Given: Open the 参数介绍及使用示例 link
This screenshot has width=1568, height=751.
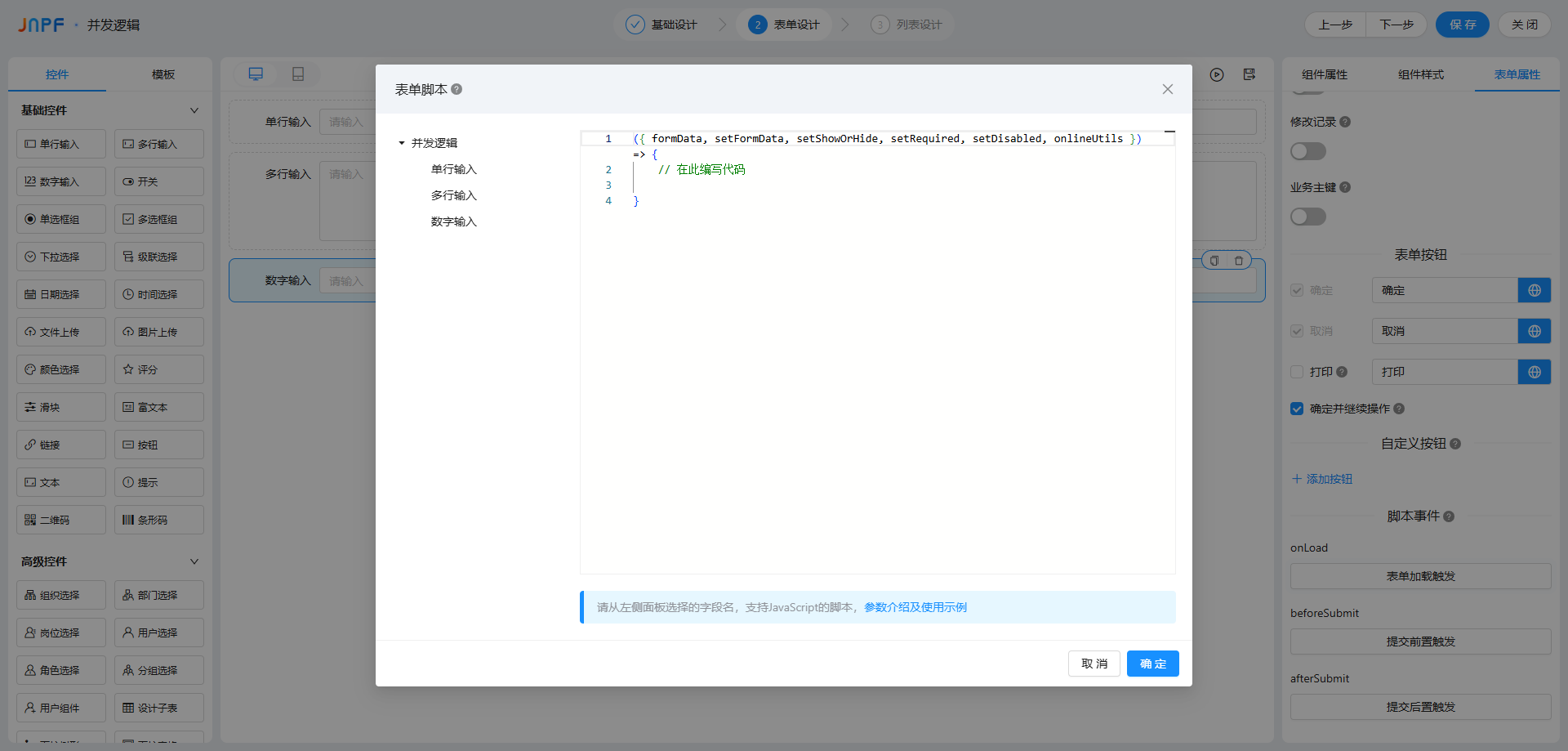Looking at the screenshot, I should [915, 607].
